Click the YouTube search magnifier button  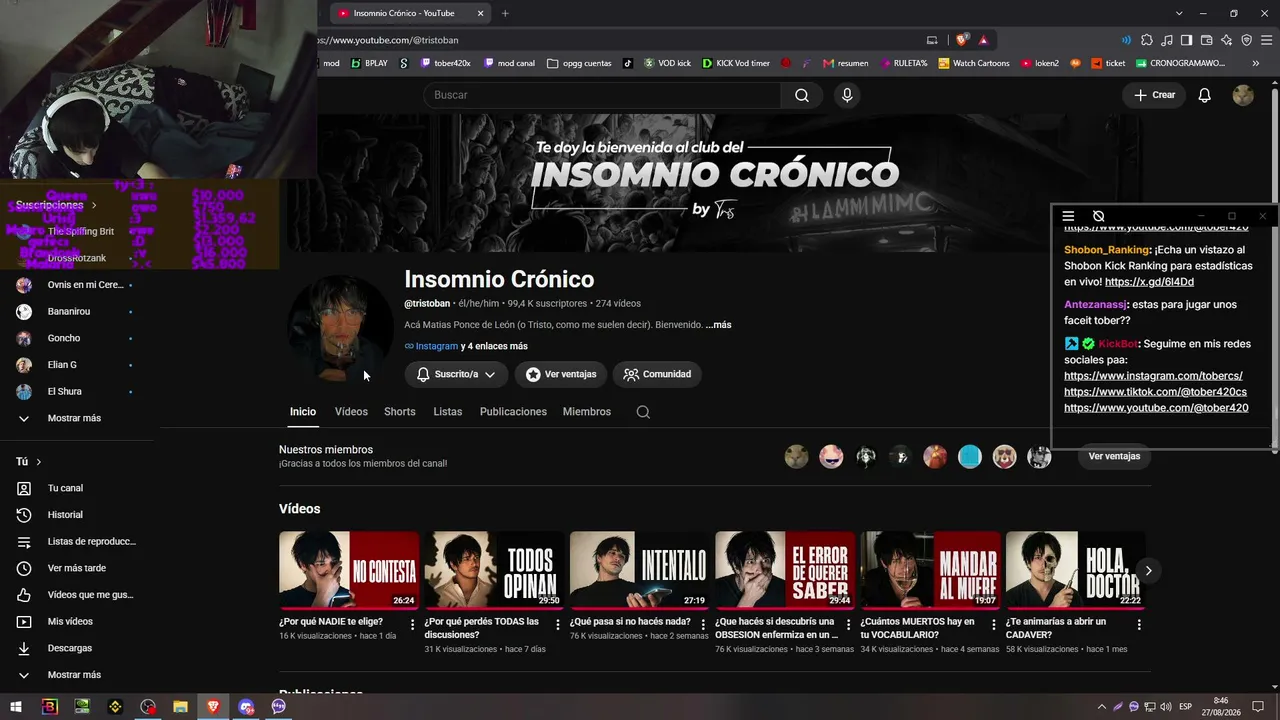point(802,95)
